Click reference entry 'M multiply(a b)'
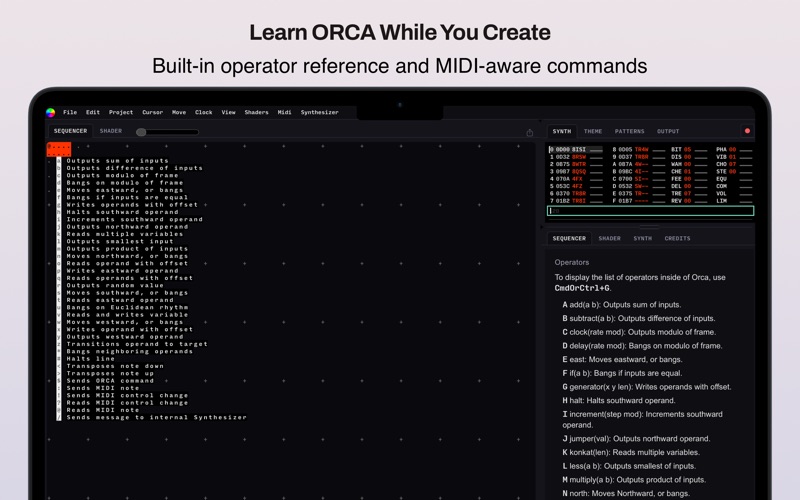This screenshot has height=500, width=800. pyautogui.click(x=634, y=480)
